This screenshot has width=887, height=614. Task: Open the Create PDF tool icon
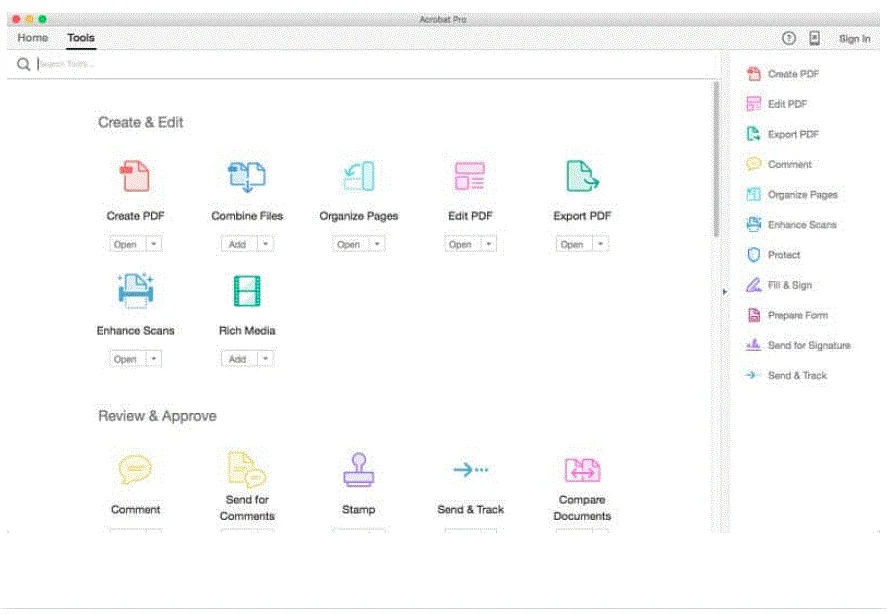135,176
